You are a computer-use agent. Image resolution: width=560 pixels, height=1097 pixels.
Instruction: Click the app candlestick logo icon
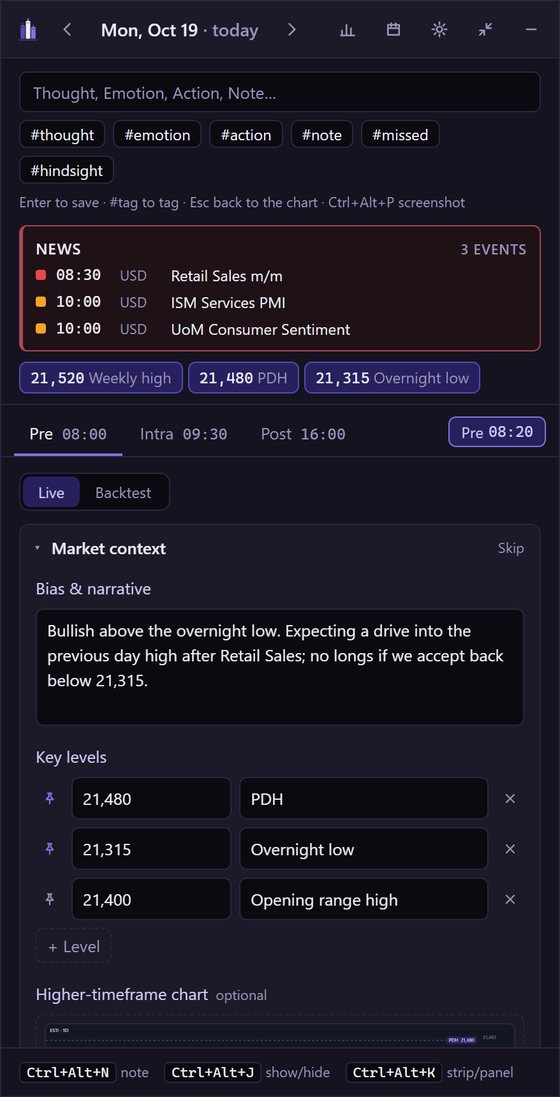click(29, 30)
